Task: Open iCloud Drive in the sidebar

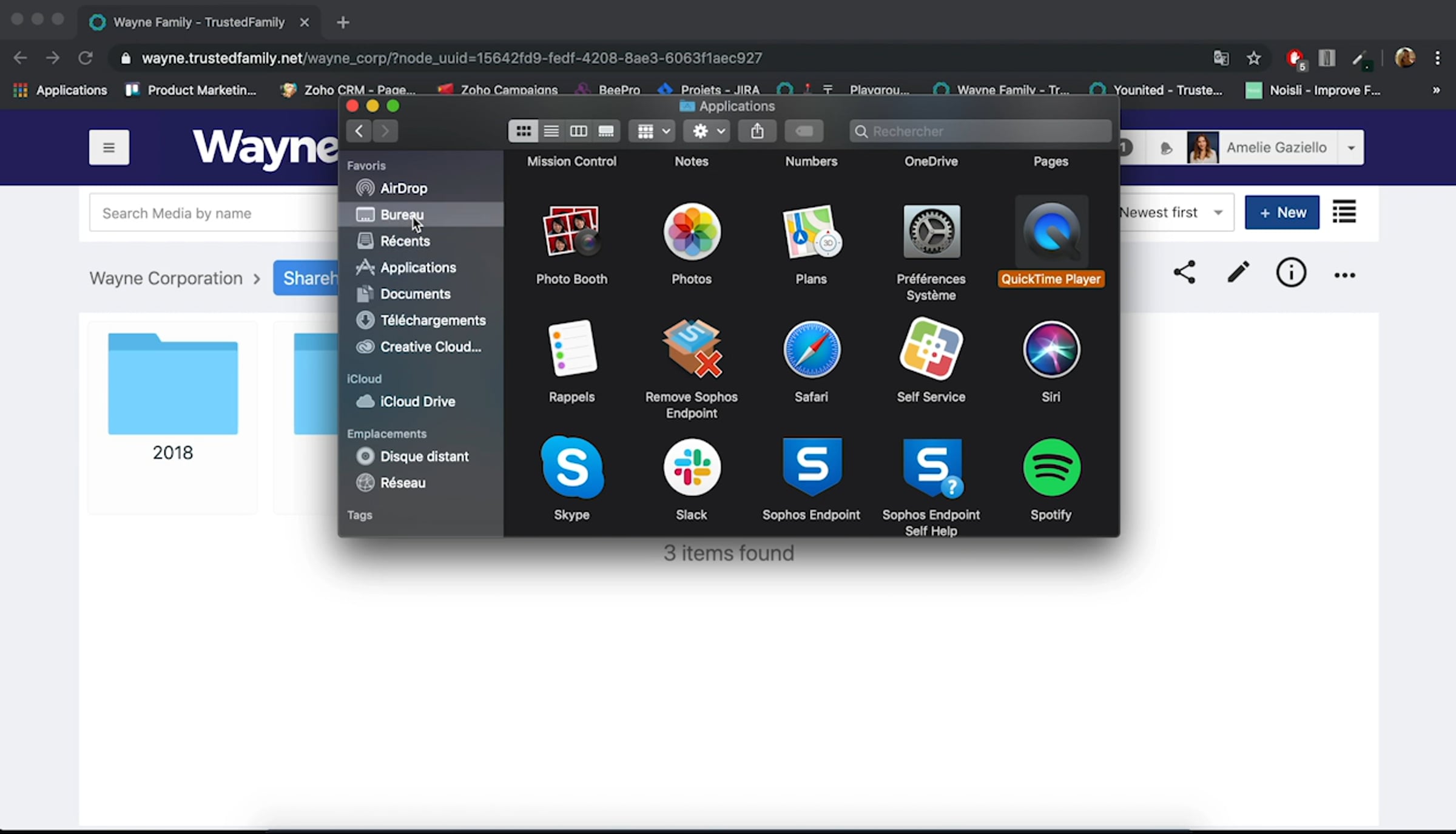Action: click(x=417, y=402)
